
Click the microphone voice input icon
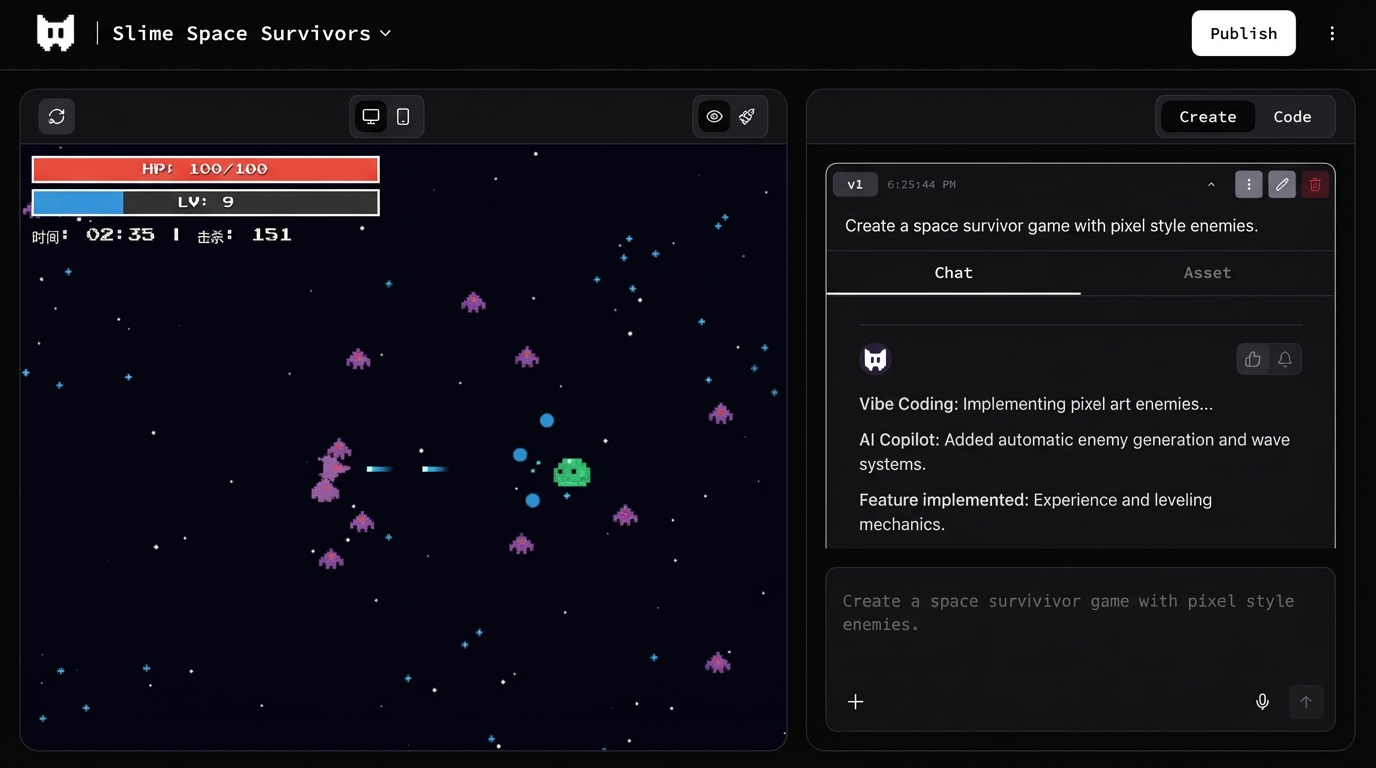tap(1262, 702)
